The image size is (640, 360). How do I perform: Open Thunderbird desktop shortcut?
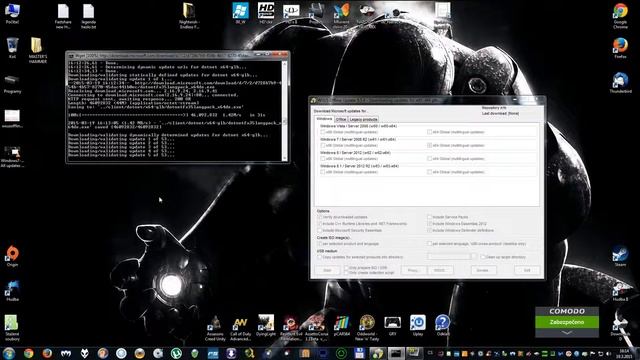(620, 83)
